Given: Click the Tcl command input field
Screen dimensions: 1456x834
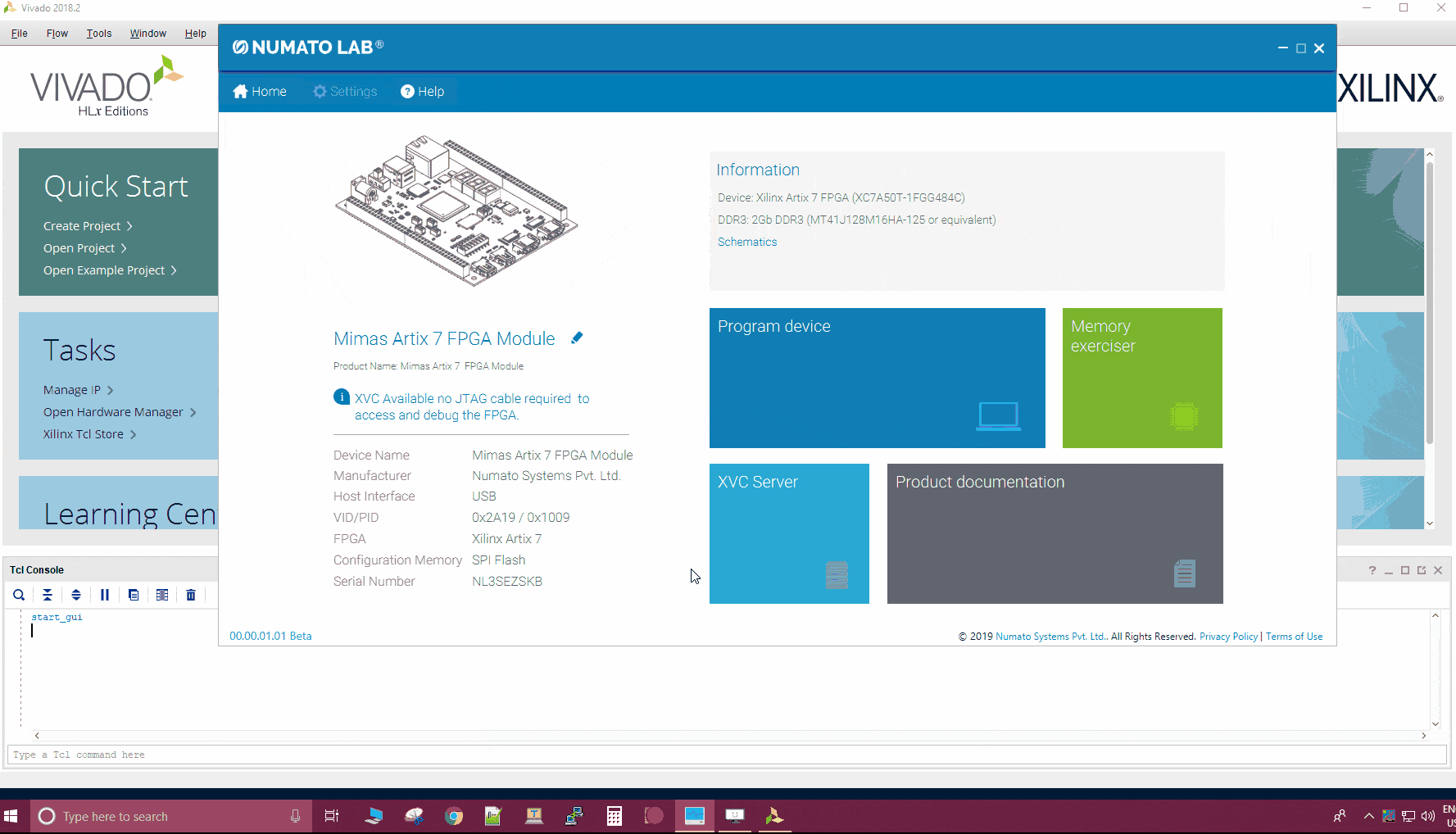Looking at the screenshot, I should (x=721, y=755).
